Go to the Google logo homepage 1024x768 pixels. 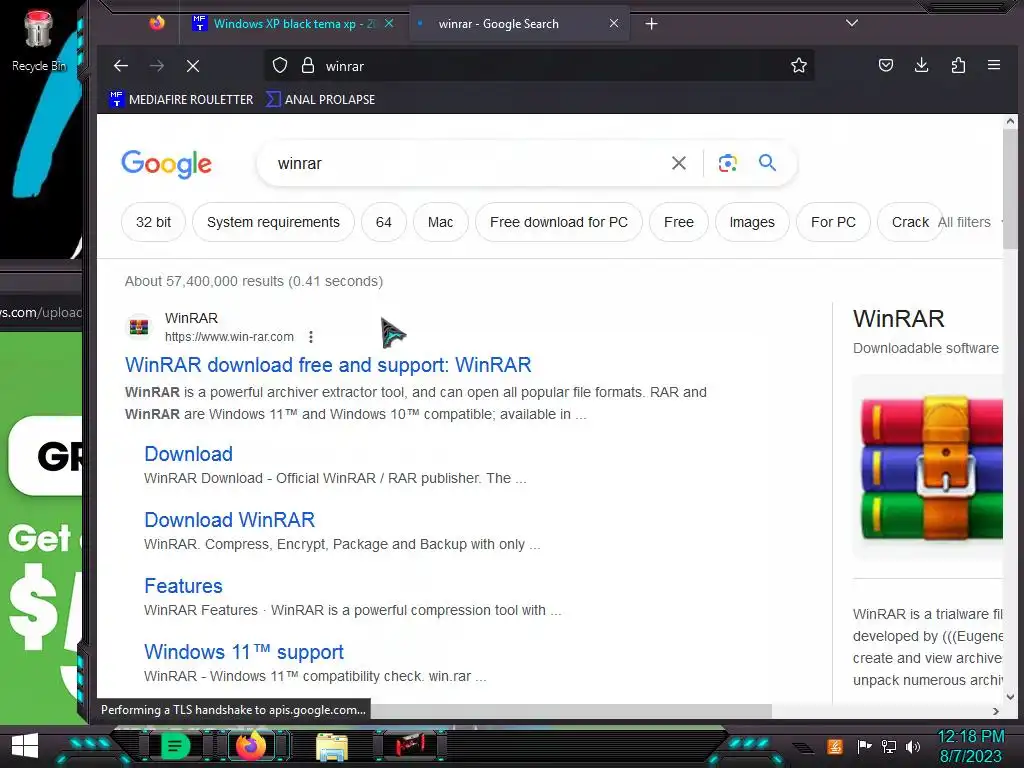click(167, 163)
